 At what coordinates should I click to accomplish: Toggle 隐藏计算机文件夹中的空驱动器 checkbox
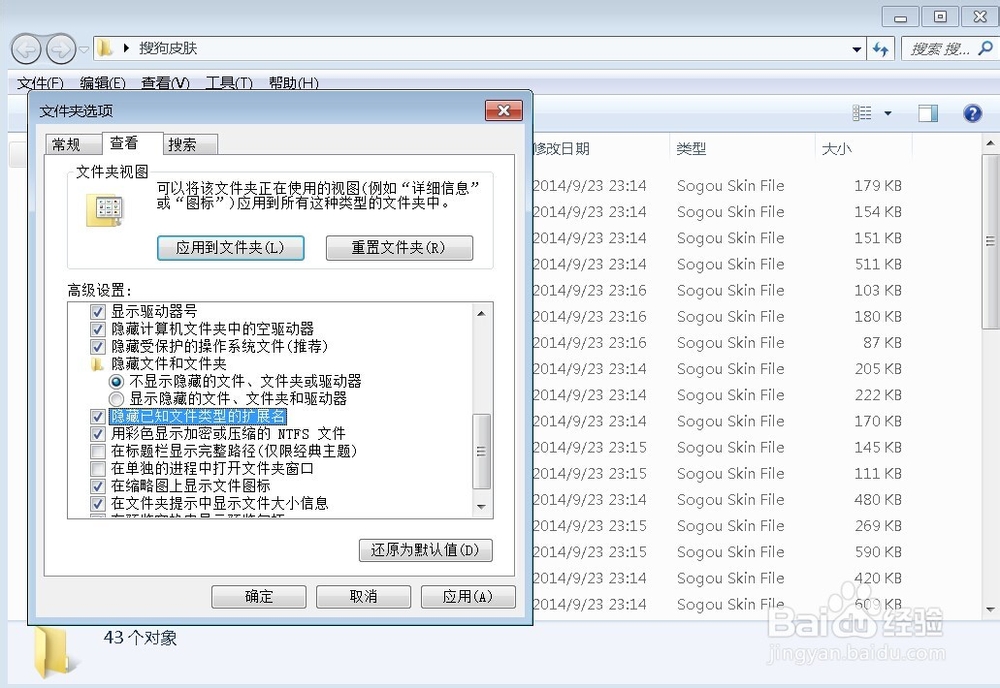[x=98, y=329]
